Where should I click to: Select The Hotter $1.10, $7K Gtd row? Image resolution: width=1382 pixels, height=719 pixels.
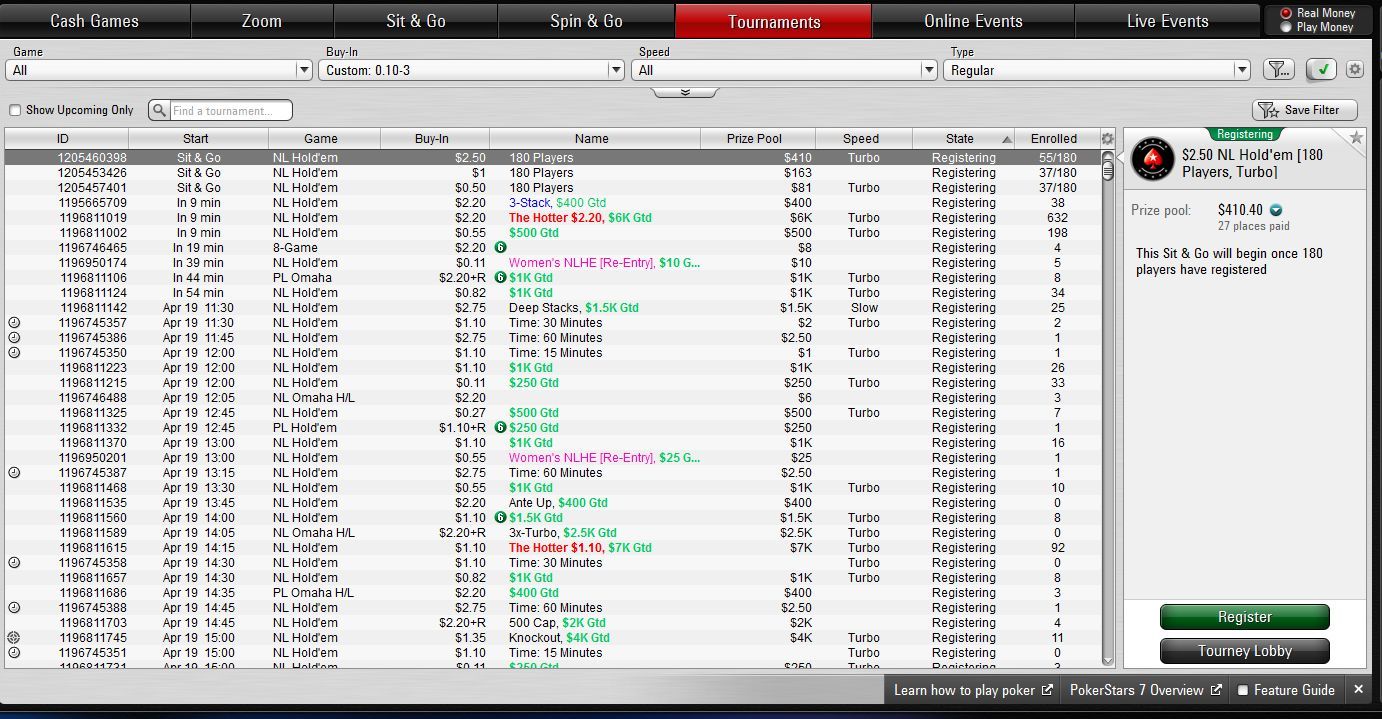552,548
